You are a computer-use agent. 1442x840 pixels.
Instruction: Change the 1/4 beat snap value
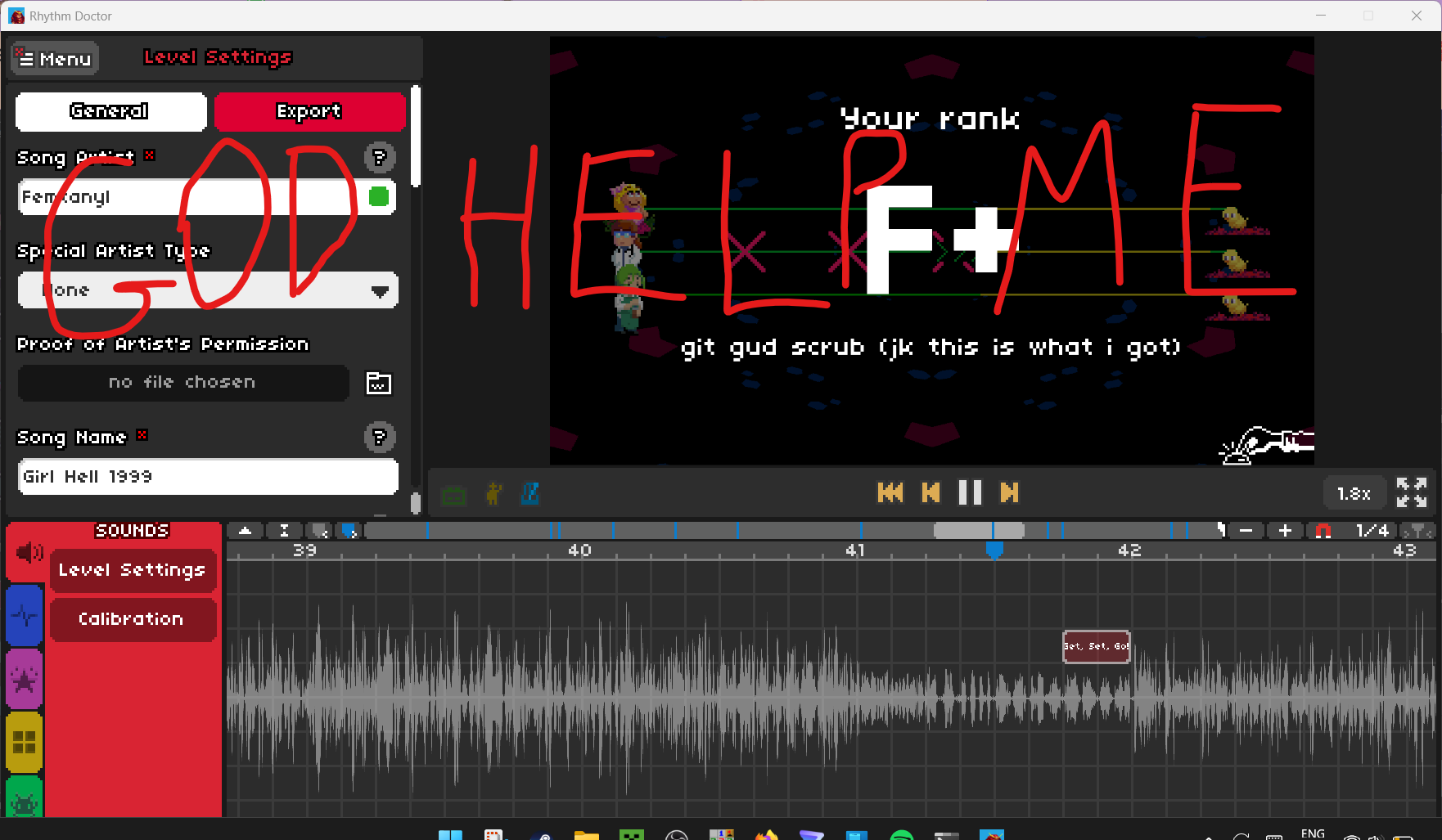point(1372,531)
